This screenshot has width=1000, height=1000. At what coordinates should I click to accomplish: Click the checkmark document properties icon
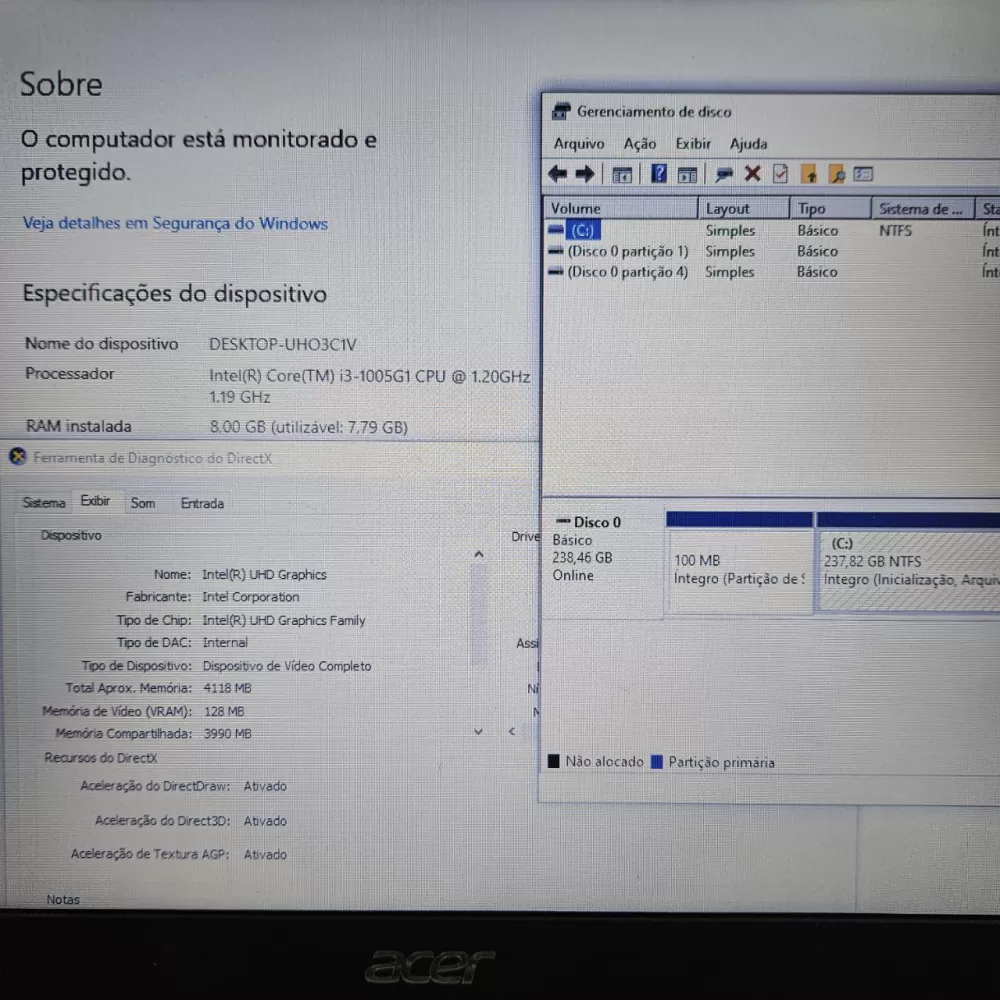click(780, 173)
